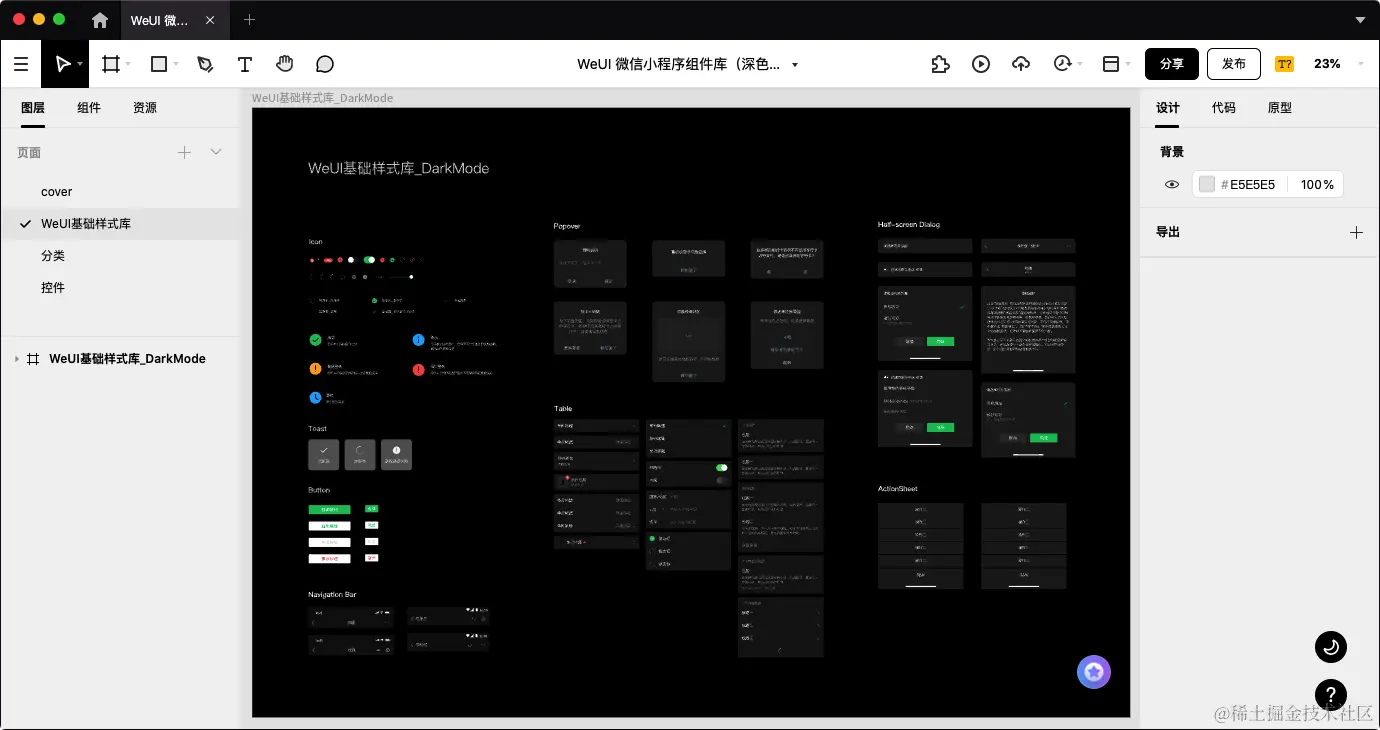Add a new page with plus icon
1380x730 pixels.
[184, 152]
